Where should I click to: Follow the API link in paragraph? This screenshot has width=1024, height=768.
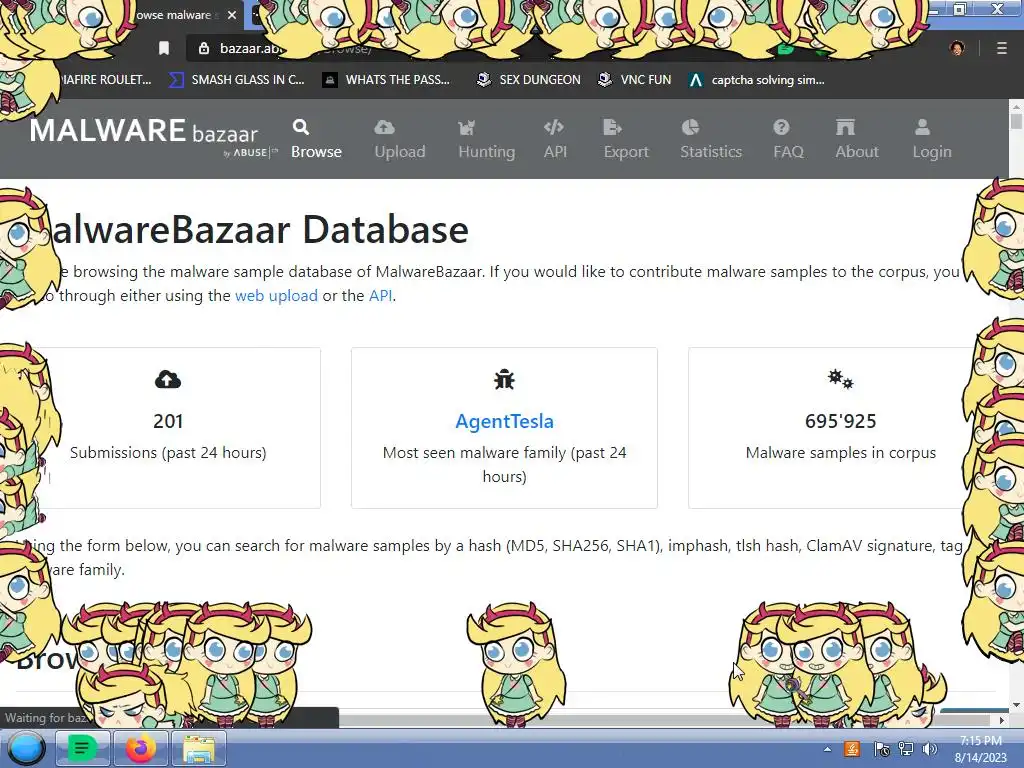click(380, 296)
